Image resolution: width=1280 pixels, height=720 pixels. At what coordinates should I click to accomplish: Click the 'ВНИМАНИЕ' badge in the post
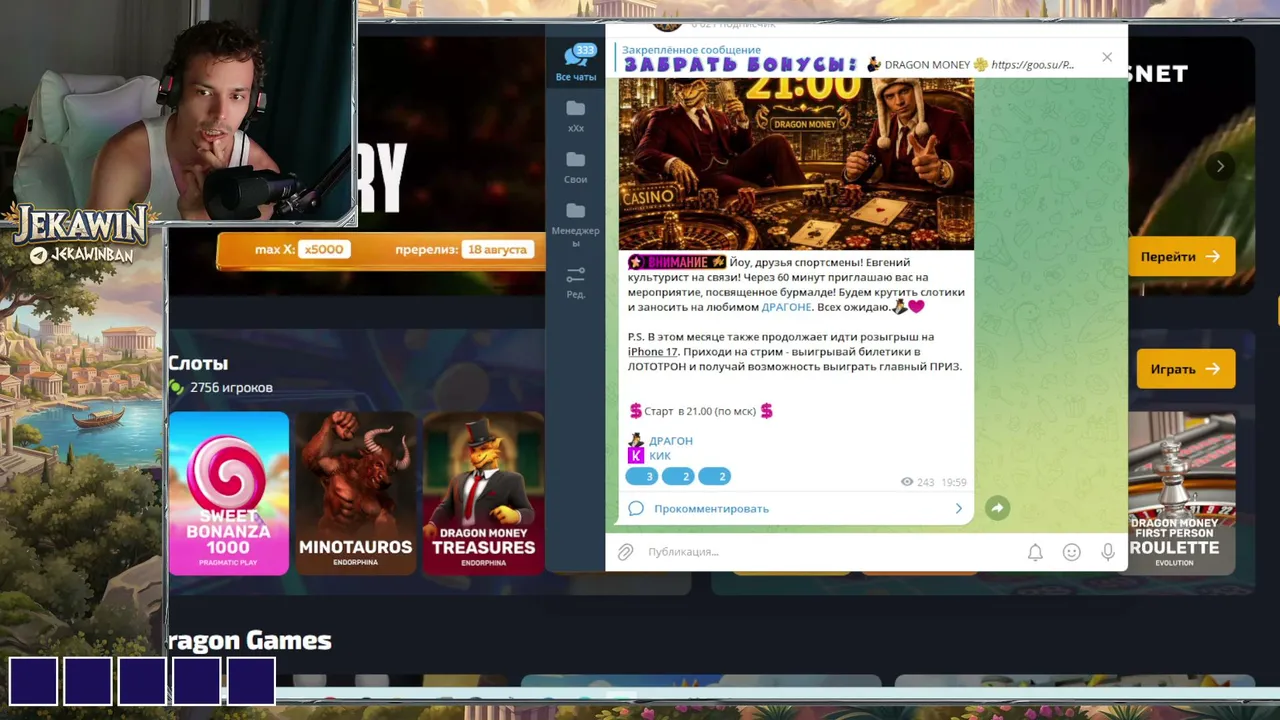click(677, 262)
